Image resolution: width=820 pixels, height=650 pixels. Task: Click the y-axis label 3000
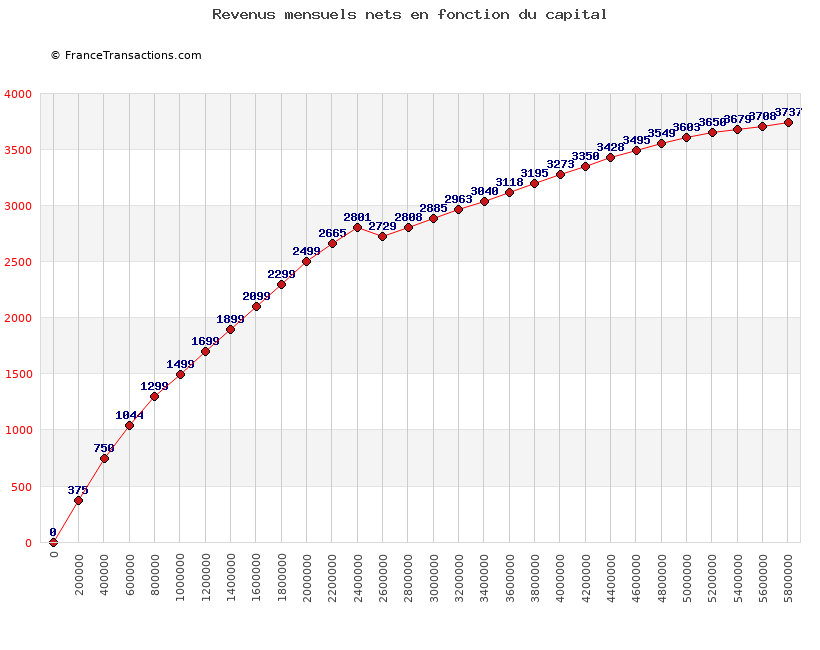coord(18,206)
